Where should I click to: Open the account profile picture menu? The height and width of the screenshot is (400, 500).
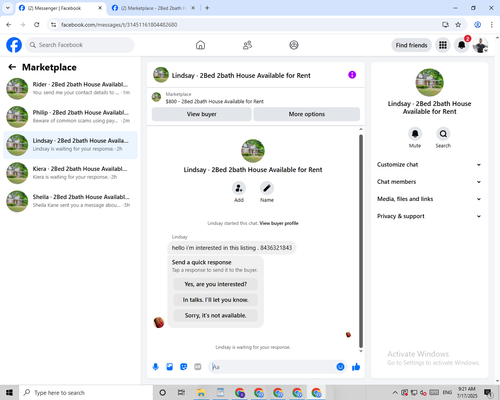click(480, 45)
